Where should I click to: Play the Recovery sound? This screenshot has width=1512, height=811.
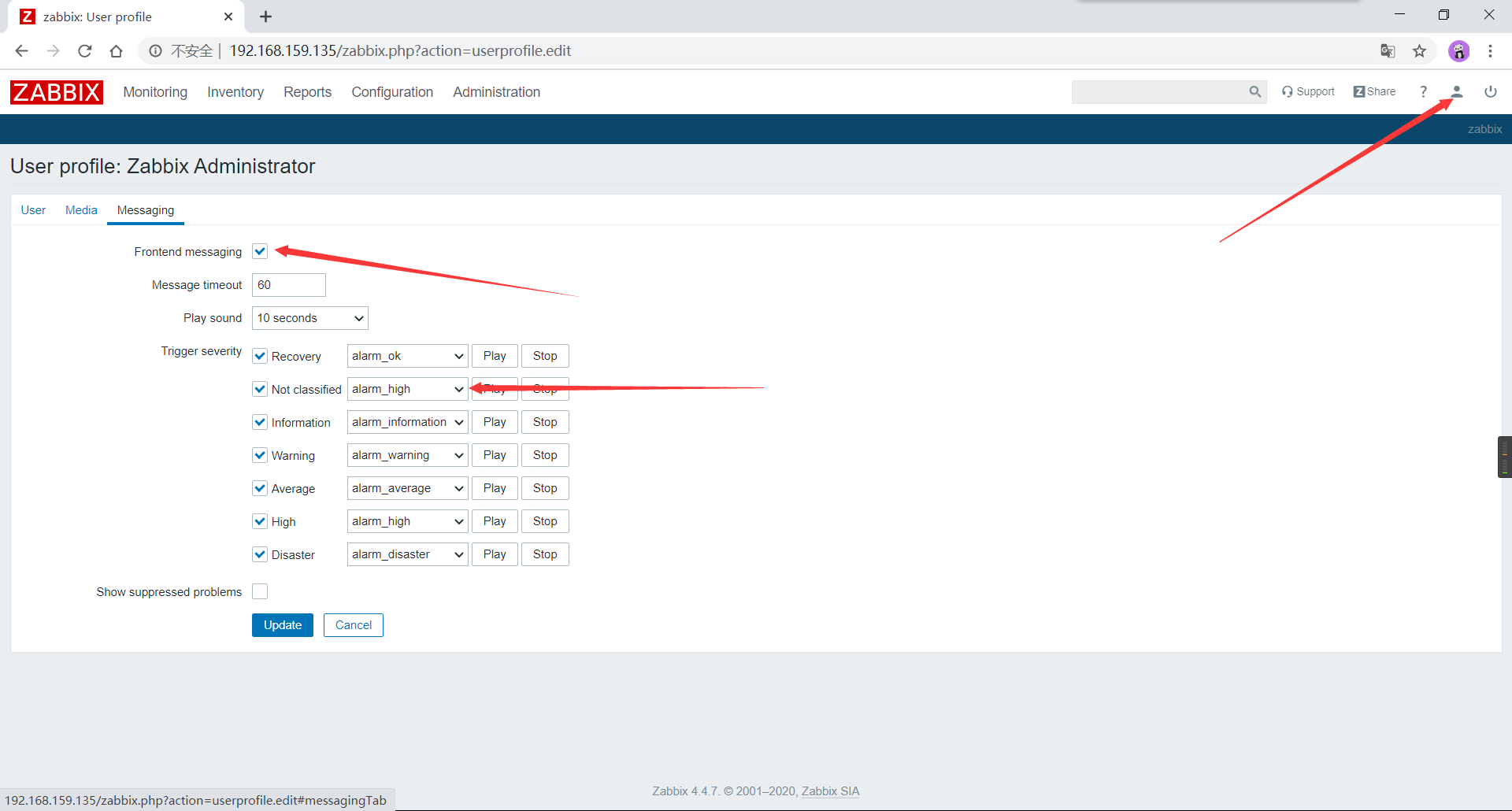[495, 356]
